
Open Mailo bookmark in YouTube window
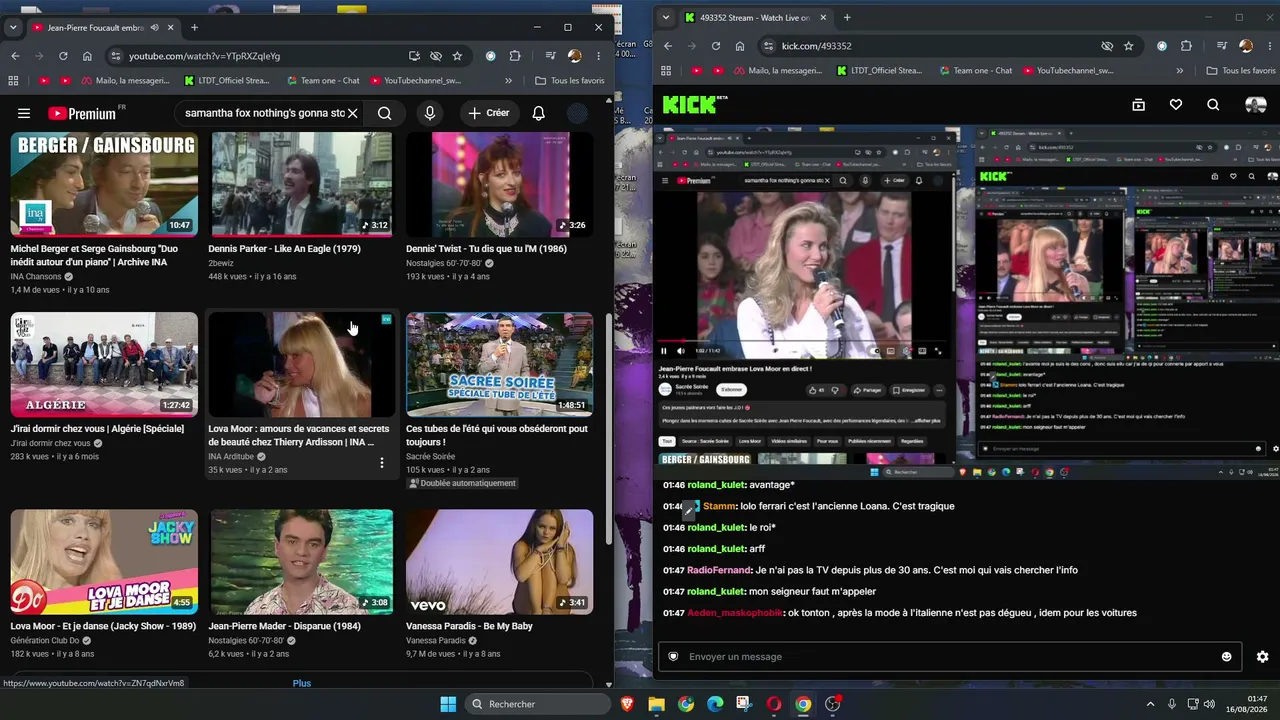pos(125,81)
